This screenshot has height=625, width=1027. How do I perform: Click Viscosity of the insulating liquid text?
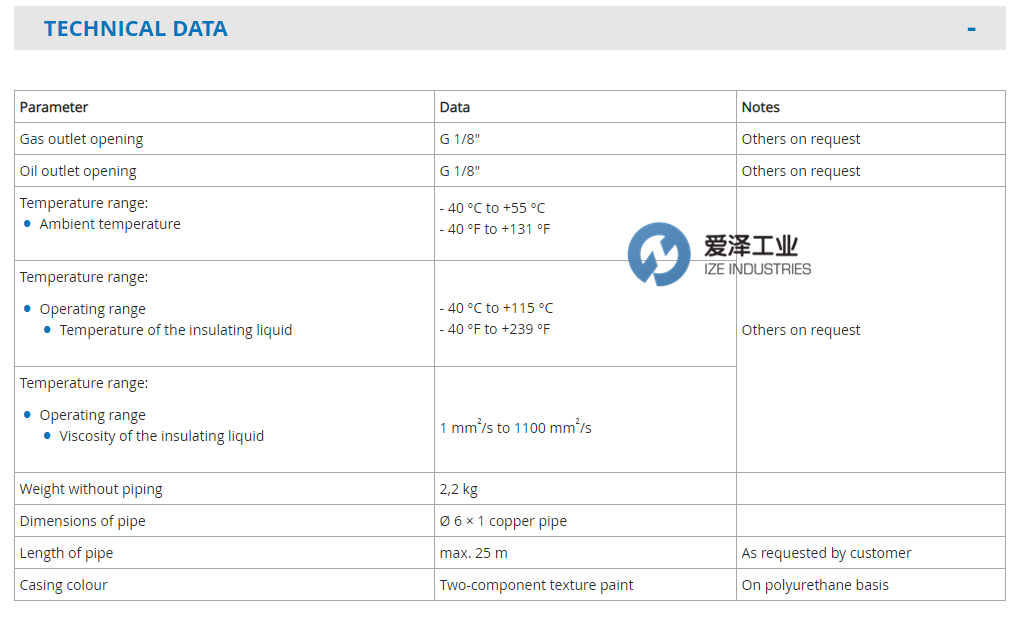tap(162, 436)
